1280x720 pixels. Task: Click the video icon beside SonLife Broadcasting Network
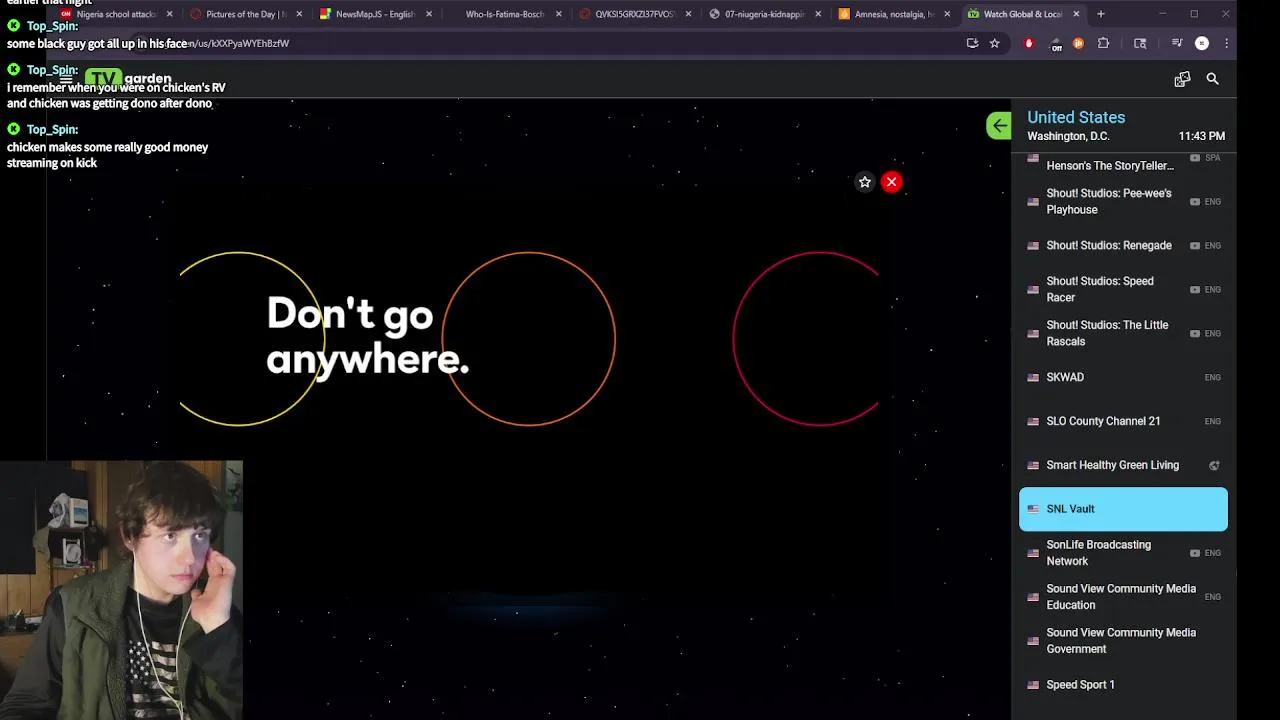click(x=1195, y=553)
